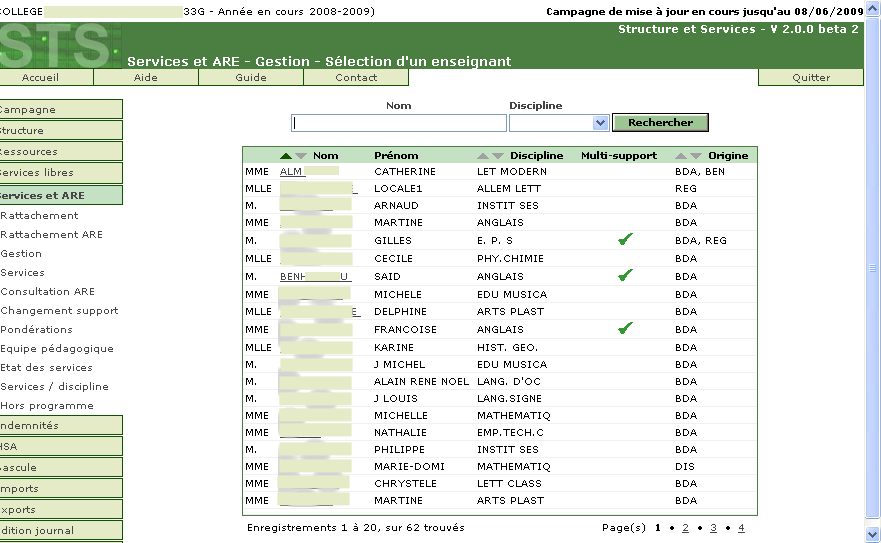Image resolution: width=881 pixels, height=543 pixels.
Task: Select Services et ARE sidebar menu
Action: 61,196
